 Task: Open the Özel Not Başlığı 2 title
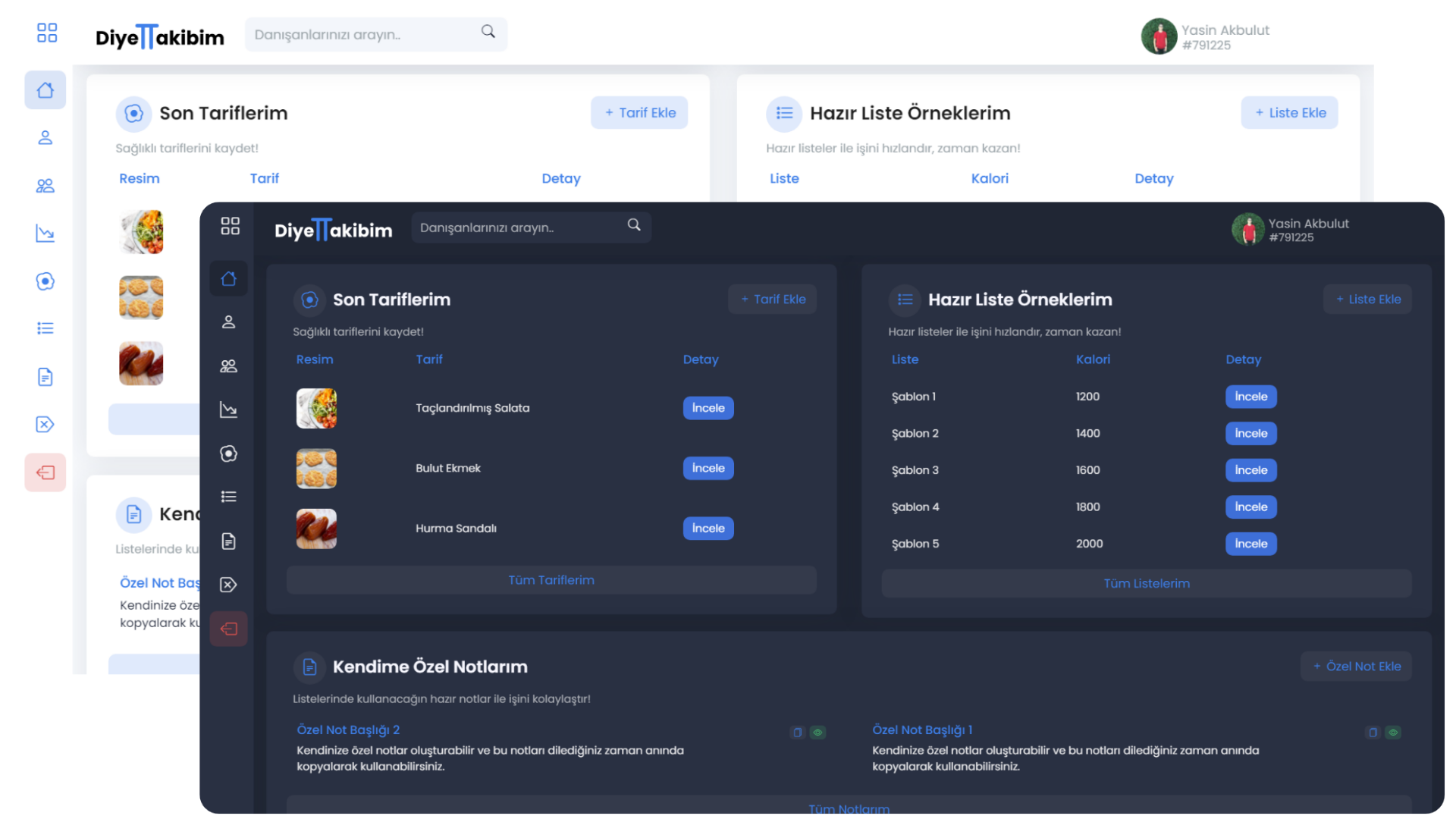tap(348, 730)
